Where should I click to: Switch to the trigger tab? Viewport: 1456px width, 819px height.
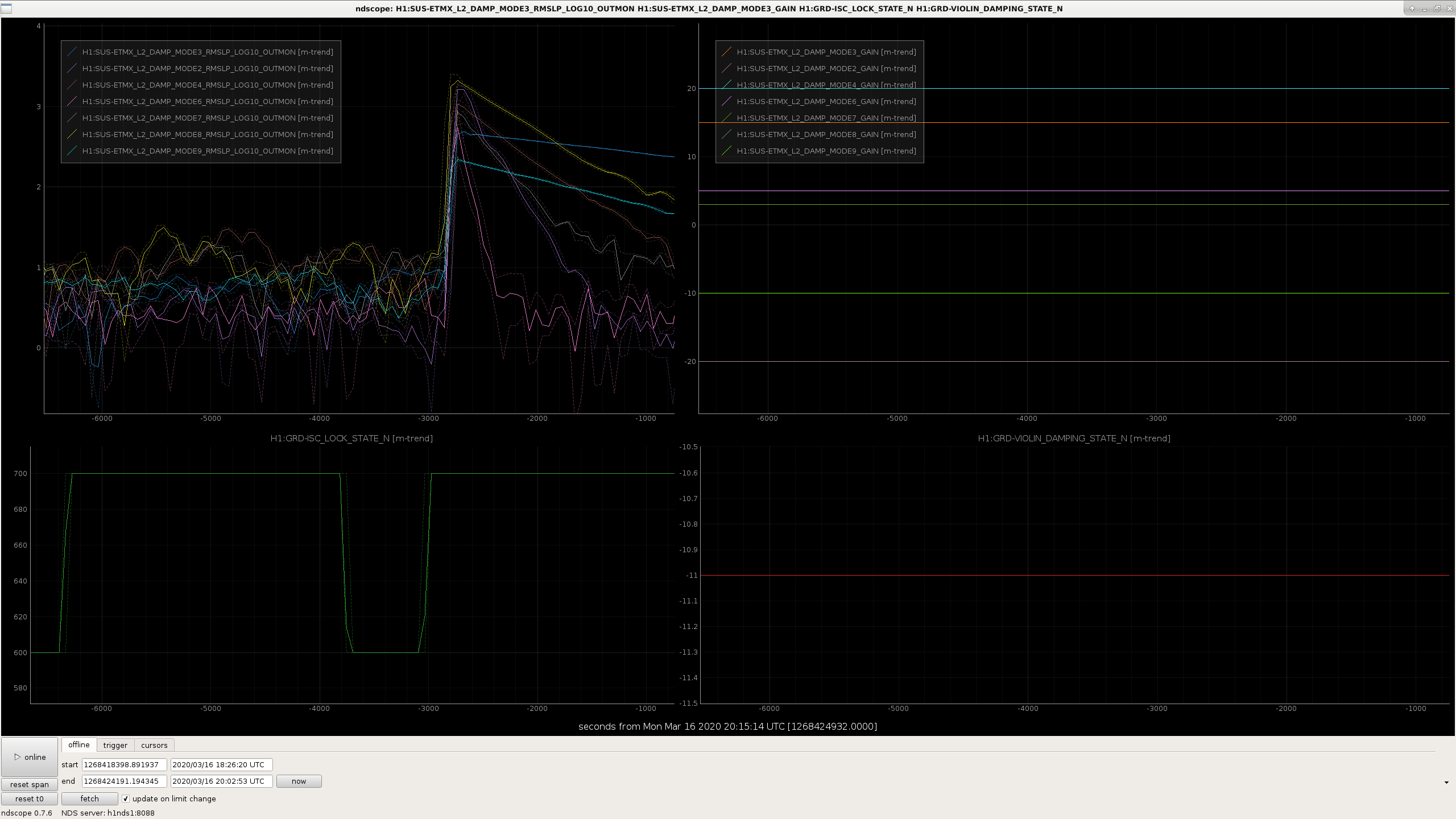(115, 745)
